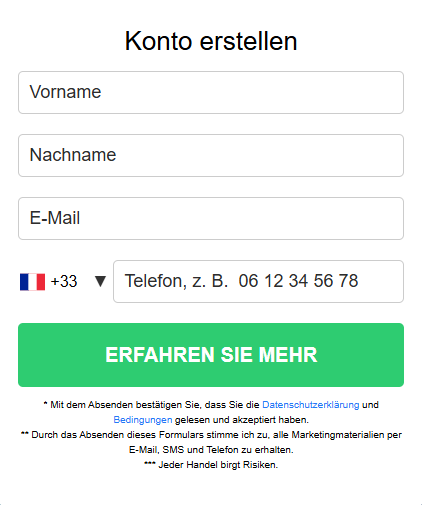This screenshot has height=505, width=422.
Task: Click the '06 12 34 56 78' placeholder
Action: [298, 281]
